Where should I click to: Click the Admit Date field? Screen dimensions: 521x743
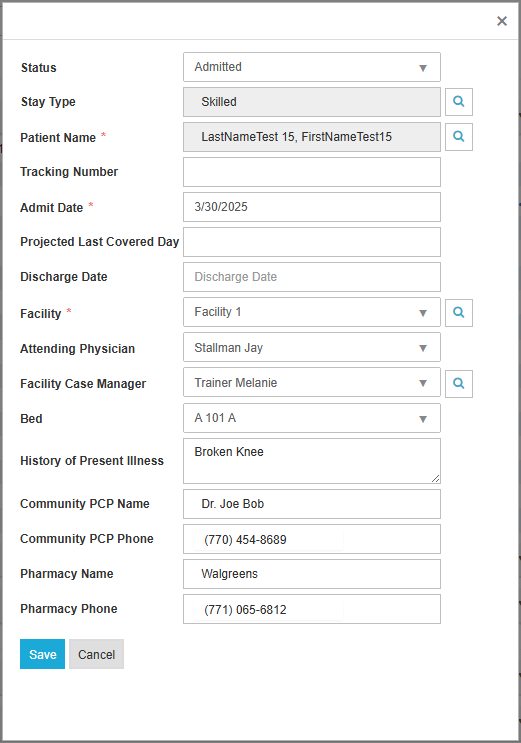312,207
